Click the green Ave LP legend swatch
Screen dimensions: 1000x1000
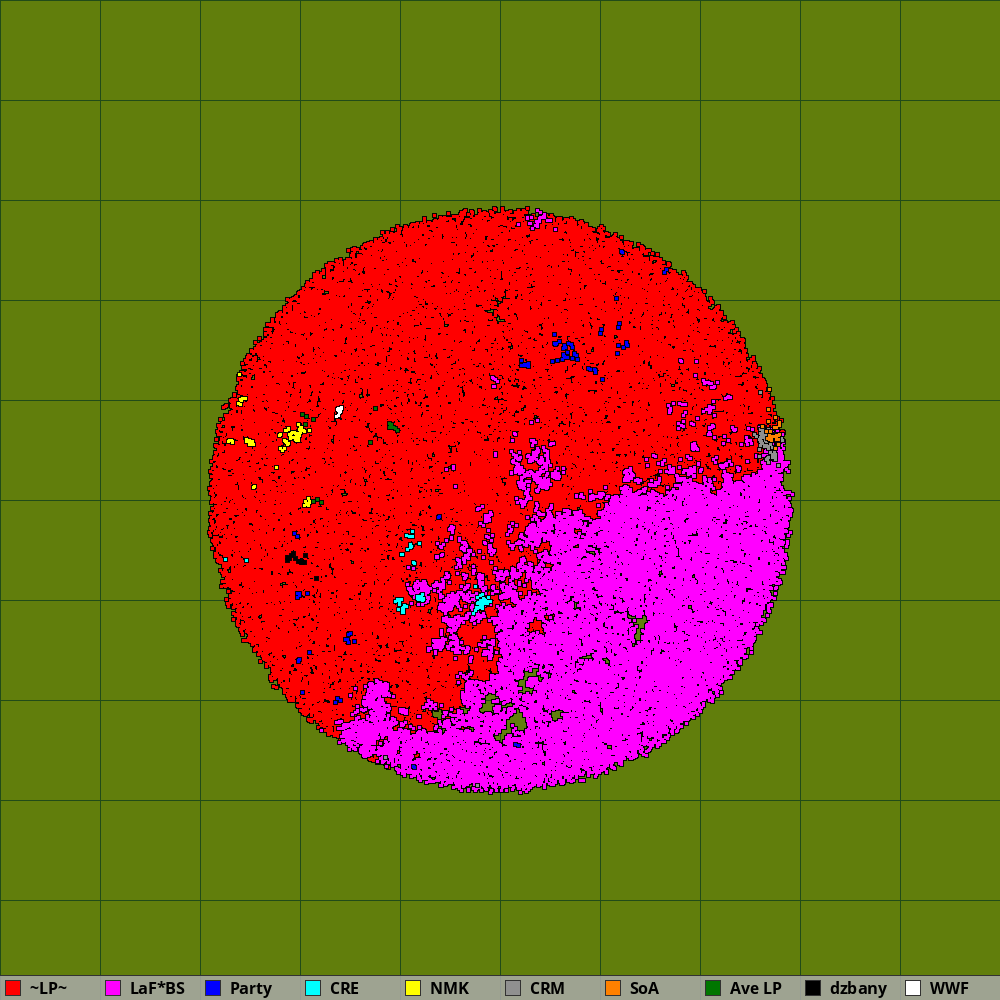713,988
